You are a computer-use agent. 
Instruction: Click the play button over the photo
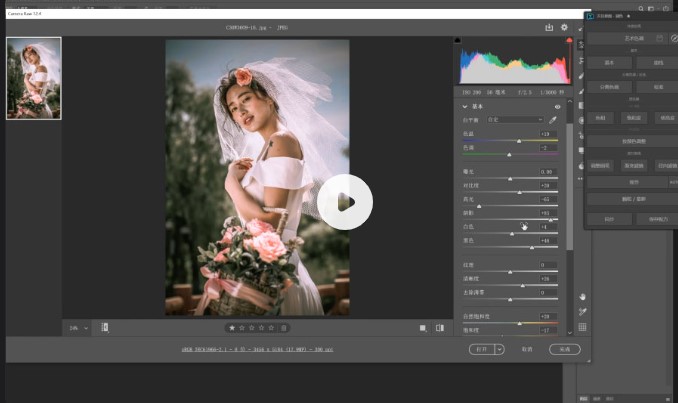click(x=344, y=202)
